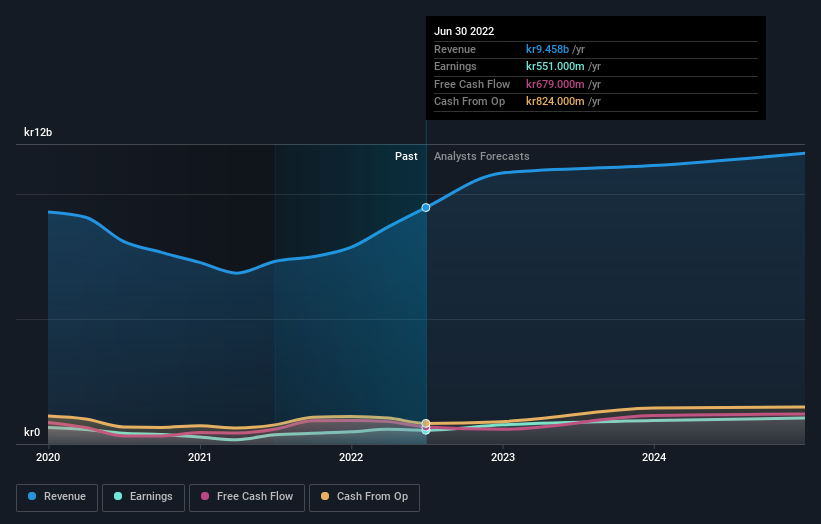Click the 2024 x-axis label
Image resolution: width=821 pixels, height=524 pixels.
[654, 457]
